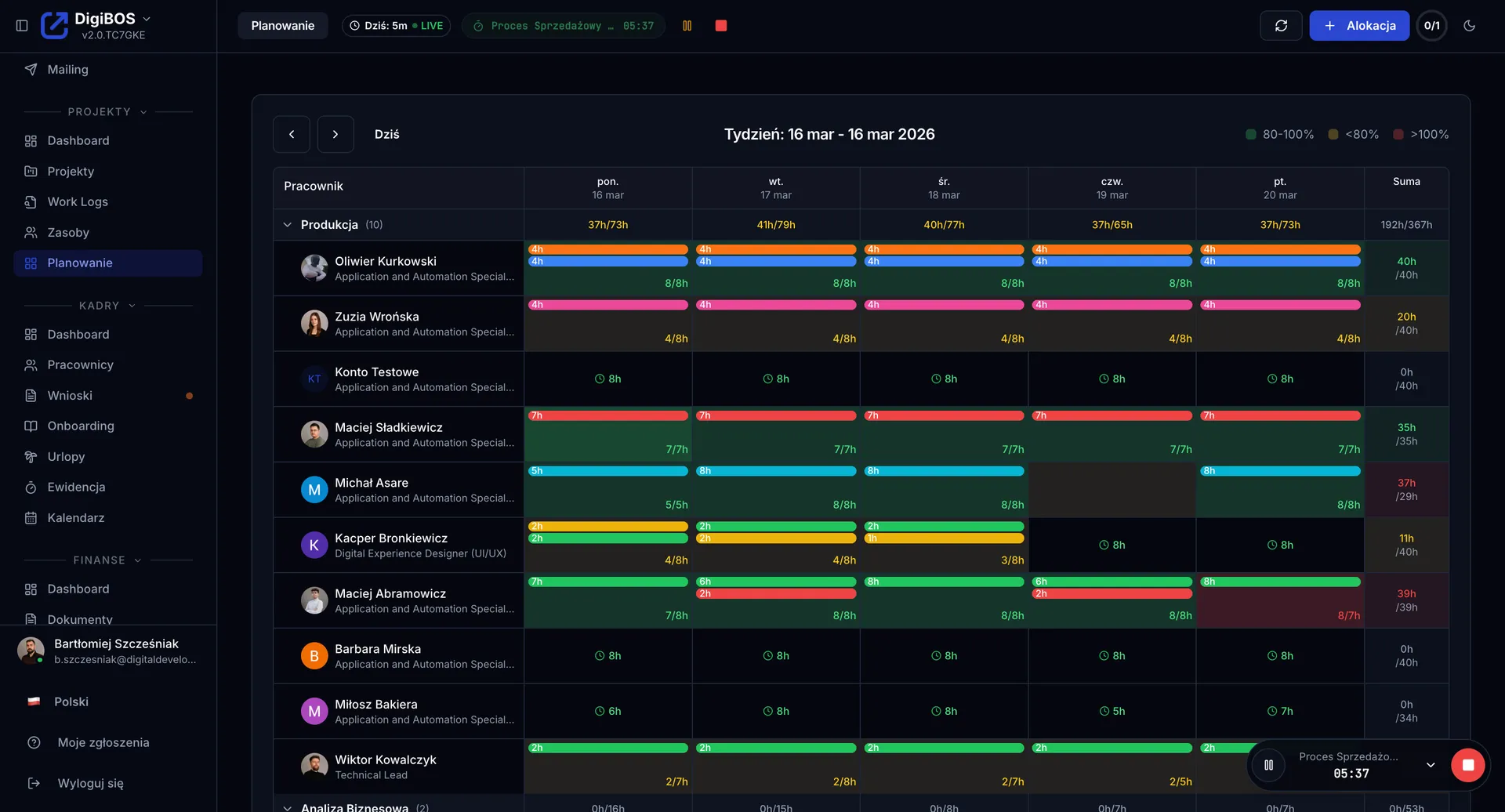Expand the Analiza Biznesowa group
1505x812 pixels.
coord(288,807)
